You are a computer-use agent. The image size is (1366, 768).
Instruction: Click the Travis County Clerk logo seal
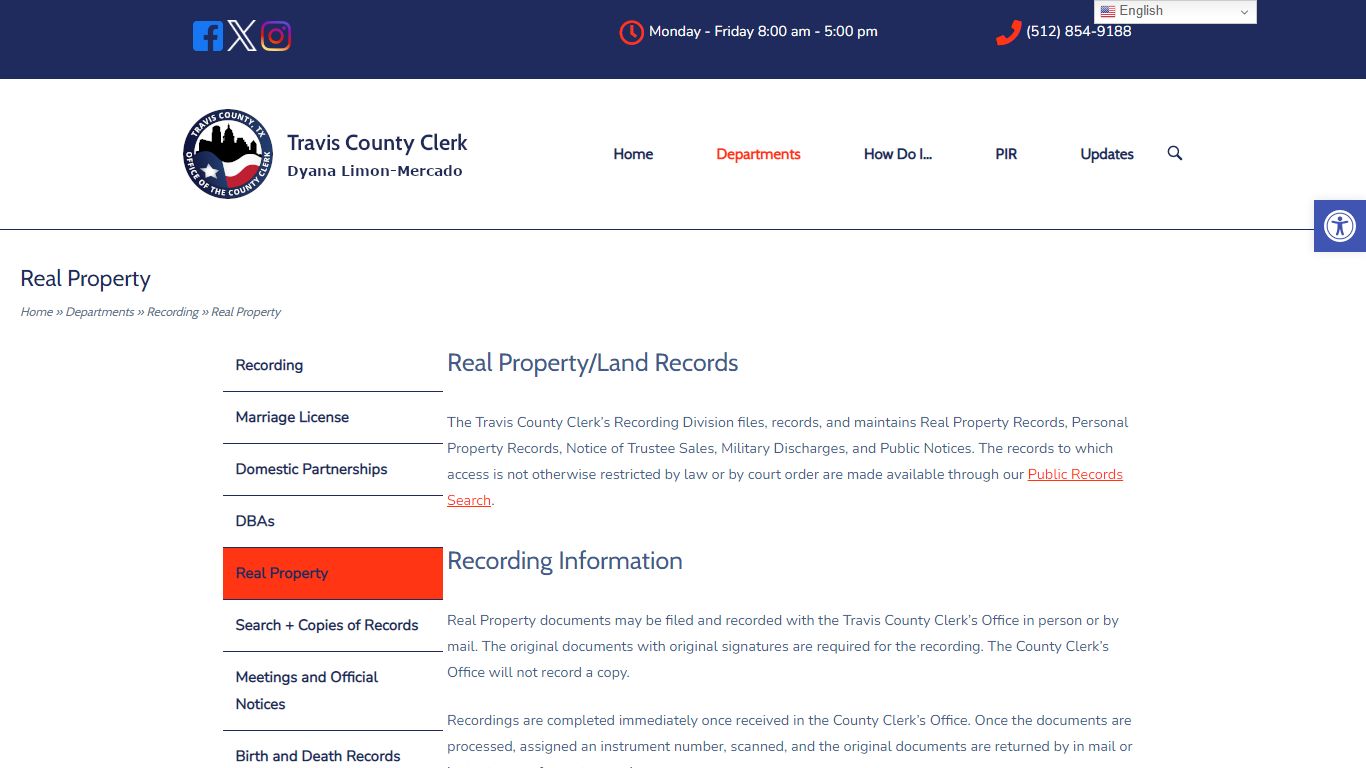pyautogui.click(x=227, y=153)
